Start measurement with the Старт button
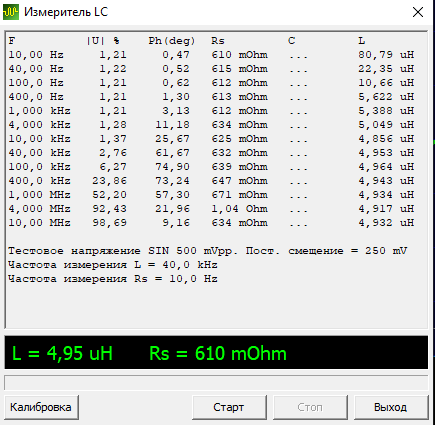The width and height of the screenshot is (435, 425). (229, 407)
